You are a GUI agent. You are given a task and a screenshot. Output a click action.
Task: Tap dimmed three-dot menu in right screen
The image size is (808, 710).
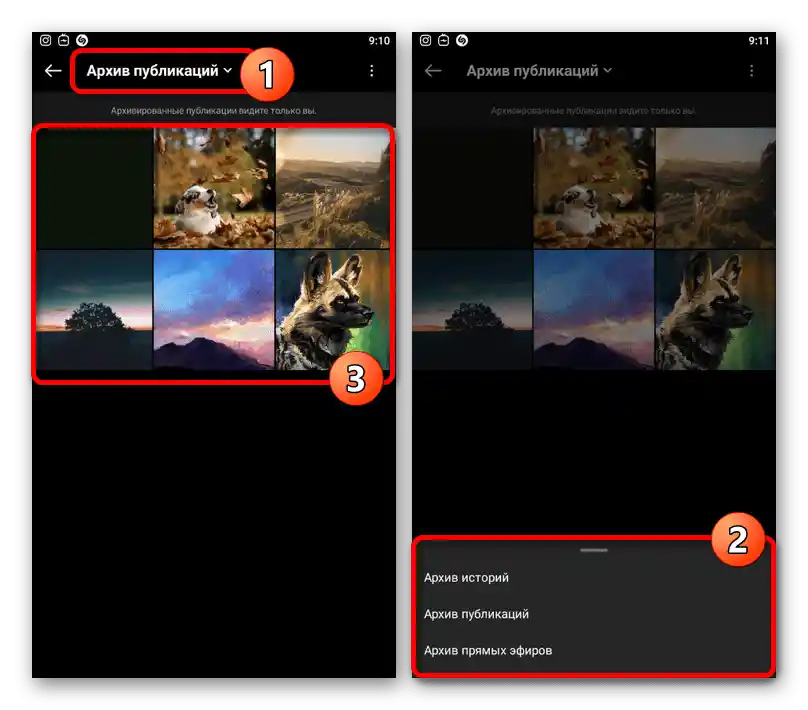coord(751,71)
